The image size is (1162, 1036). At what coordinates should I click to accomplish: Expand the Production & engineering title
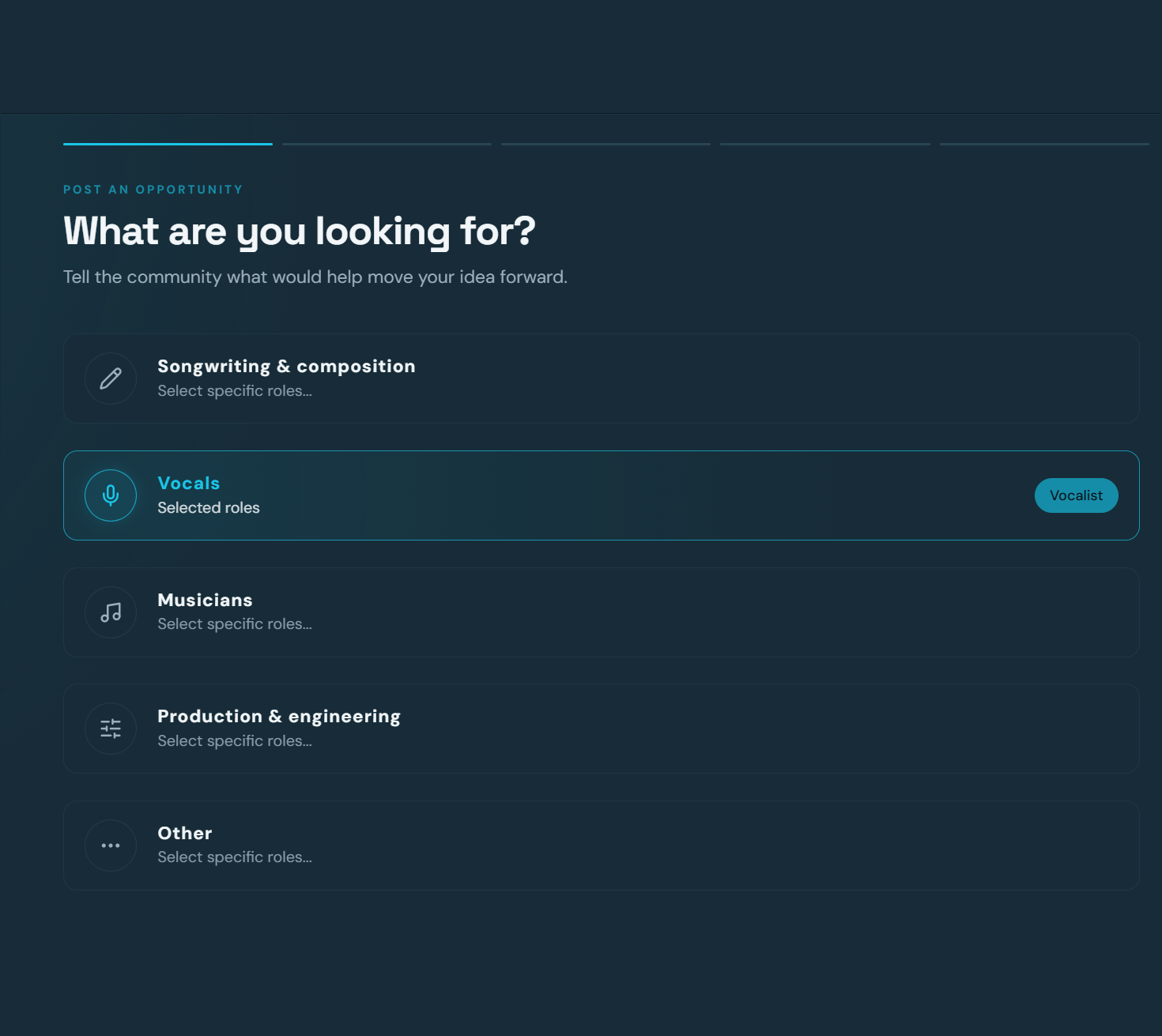point(279,717)
